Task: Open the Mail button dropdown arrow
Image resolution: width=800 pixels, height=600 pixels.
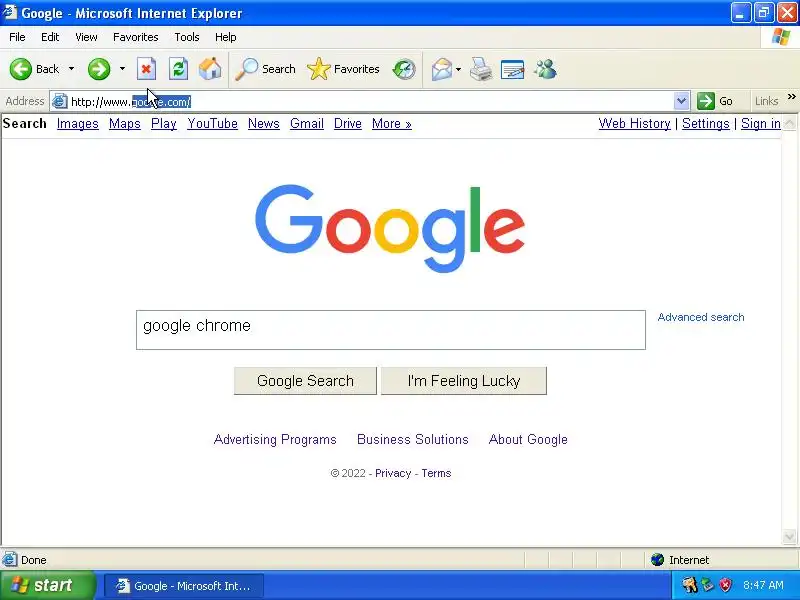Action: tap(458, 69)
